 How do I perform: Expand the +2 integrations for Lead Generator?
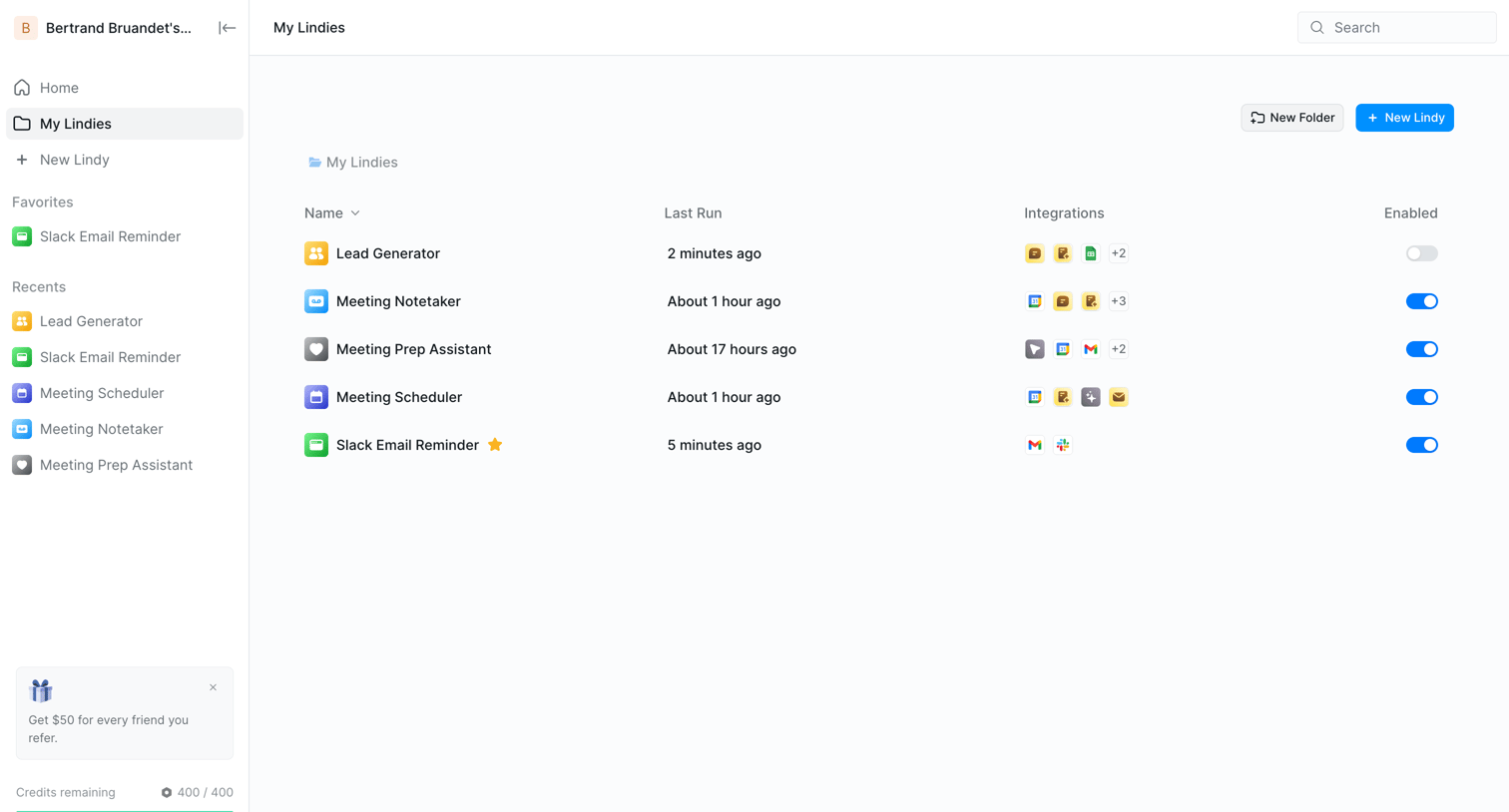(x=1119, y=253)
